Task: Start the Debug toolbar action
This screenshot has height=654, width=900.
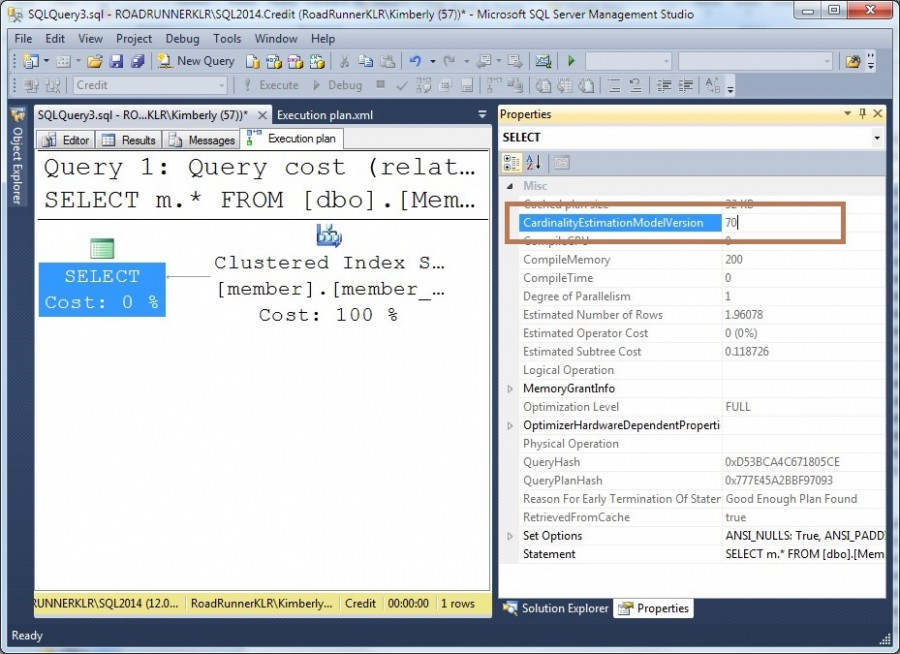Action: (x=340, y=86)
